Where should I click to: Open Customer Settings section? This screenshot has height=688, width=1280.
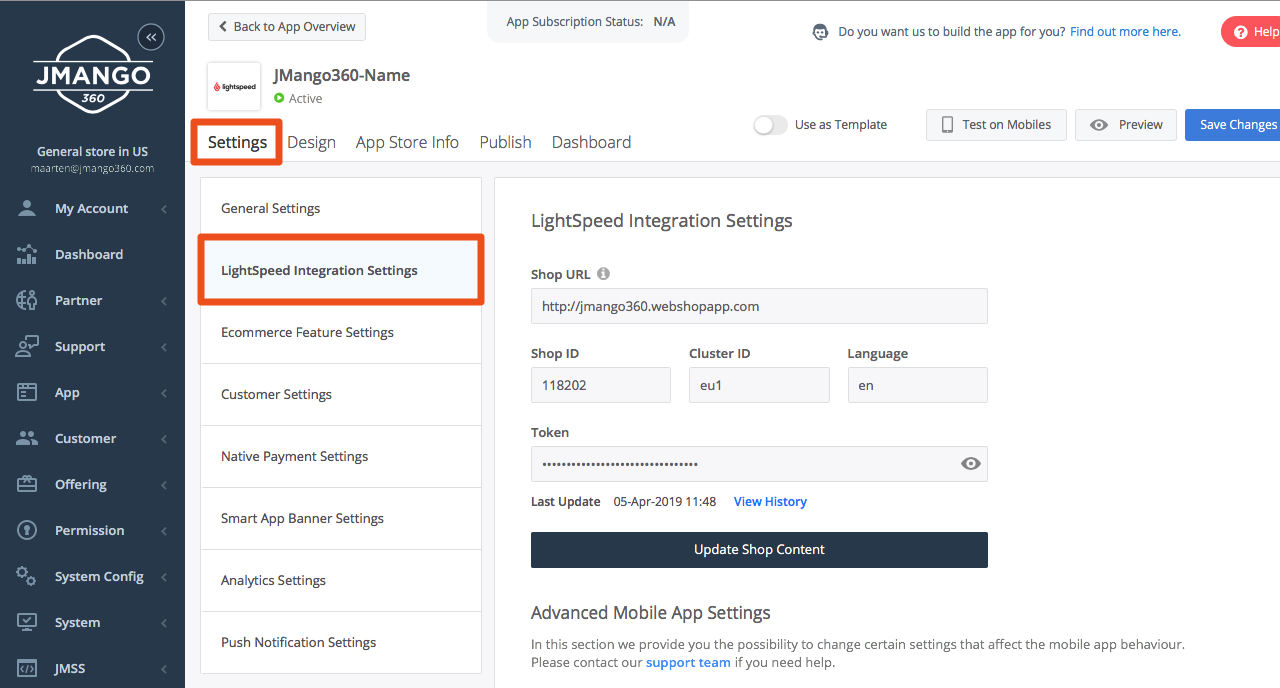pyautogui.click(x=341, y=394)
